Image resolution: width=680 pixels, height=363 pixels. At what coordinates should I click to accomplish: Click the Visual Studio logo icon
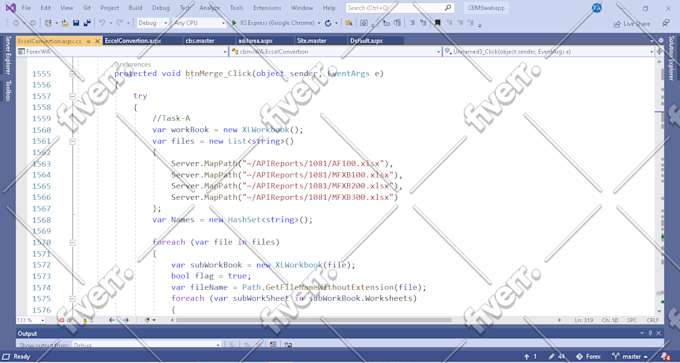[x=10, y=8]
